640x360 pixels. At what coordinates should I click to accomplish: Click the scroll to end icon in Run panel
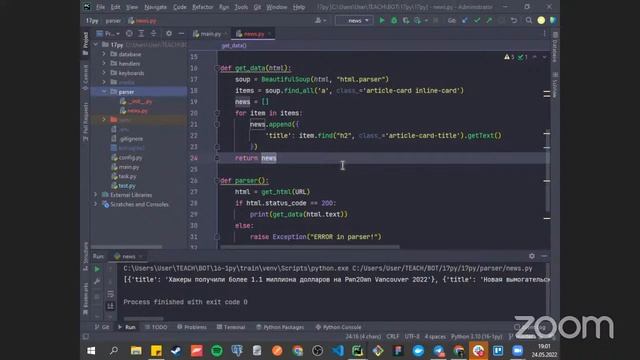[x=110, y=306]
